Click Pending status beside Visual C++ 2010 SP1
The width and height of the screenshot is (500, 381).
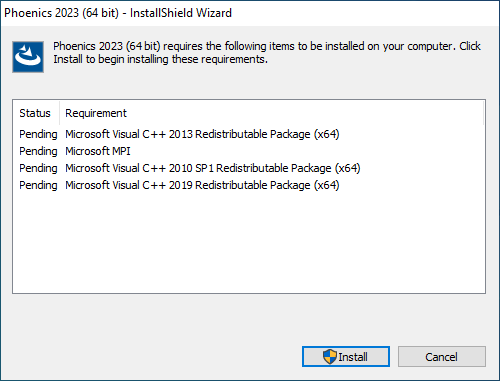click(x=38, y=168)
